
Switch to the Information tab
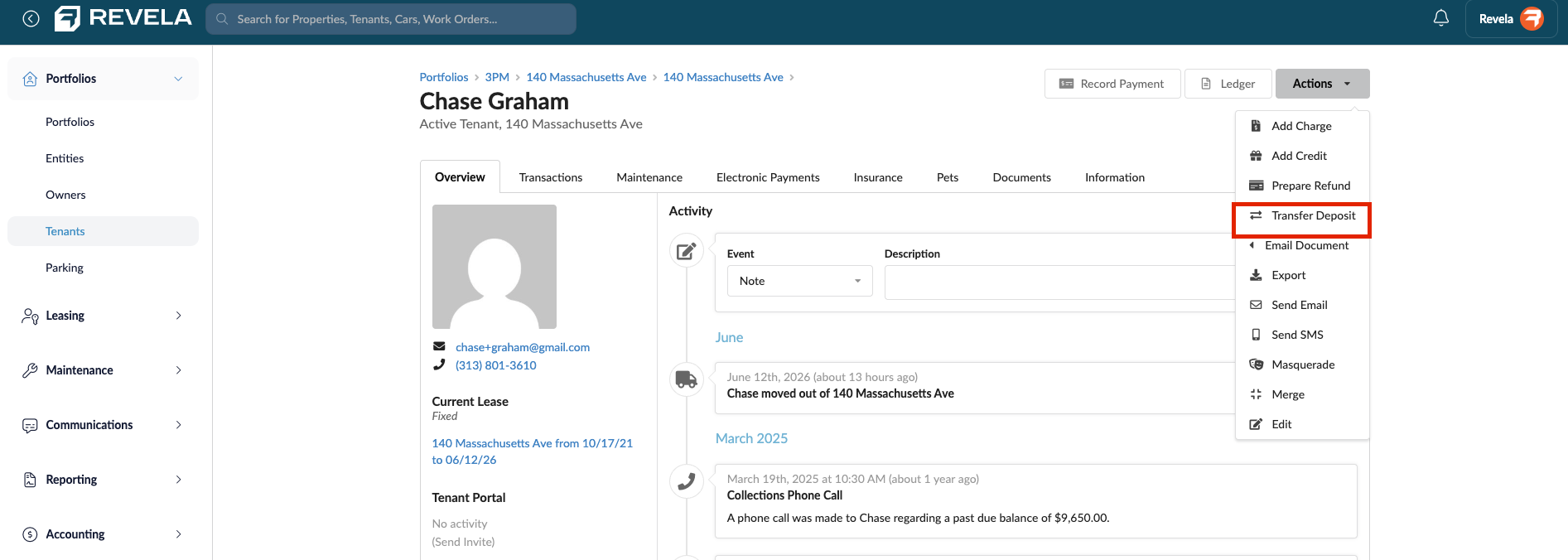(1115, 177)
